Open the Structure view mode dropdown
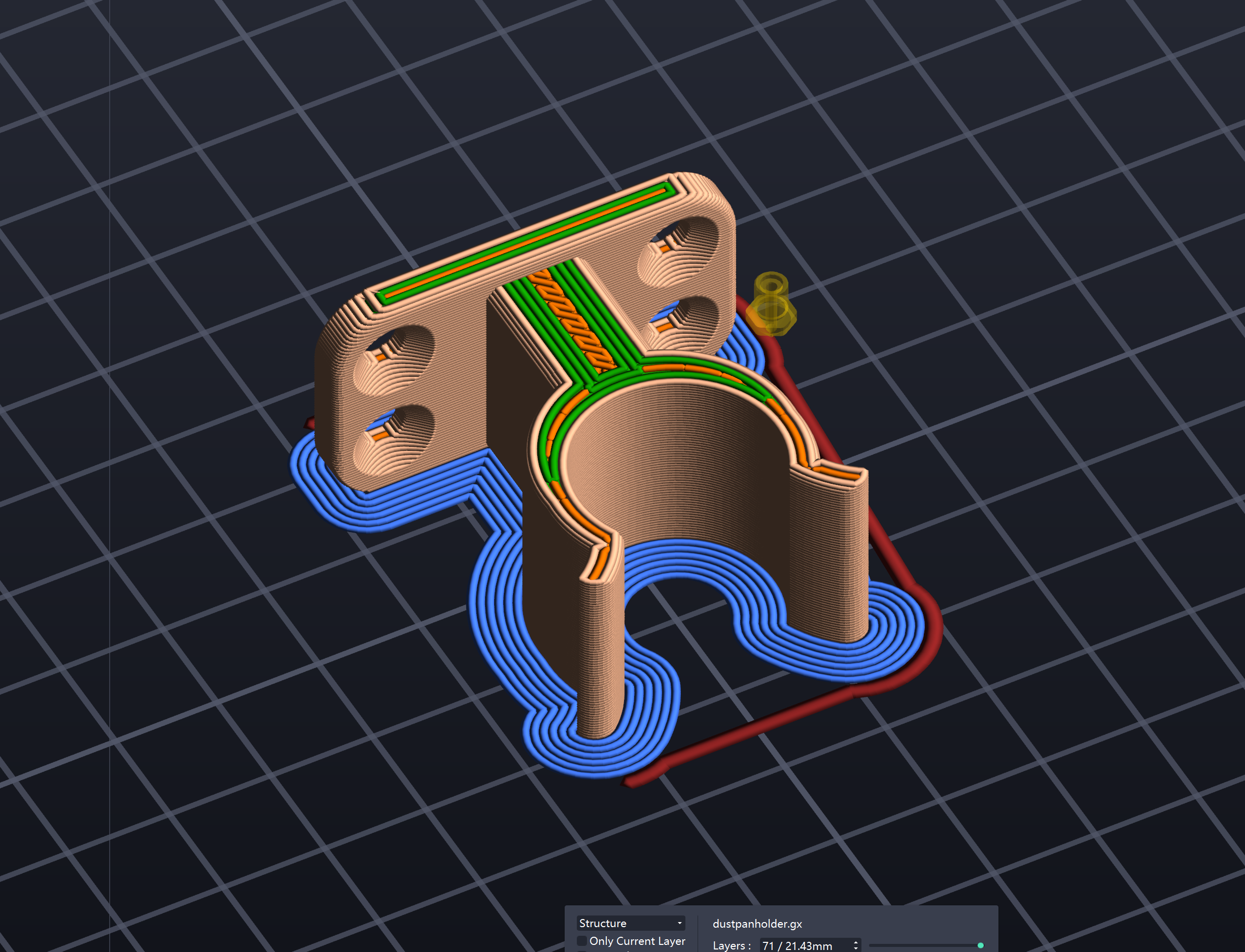The image size is (1245, 952). coord(630,923)
